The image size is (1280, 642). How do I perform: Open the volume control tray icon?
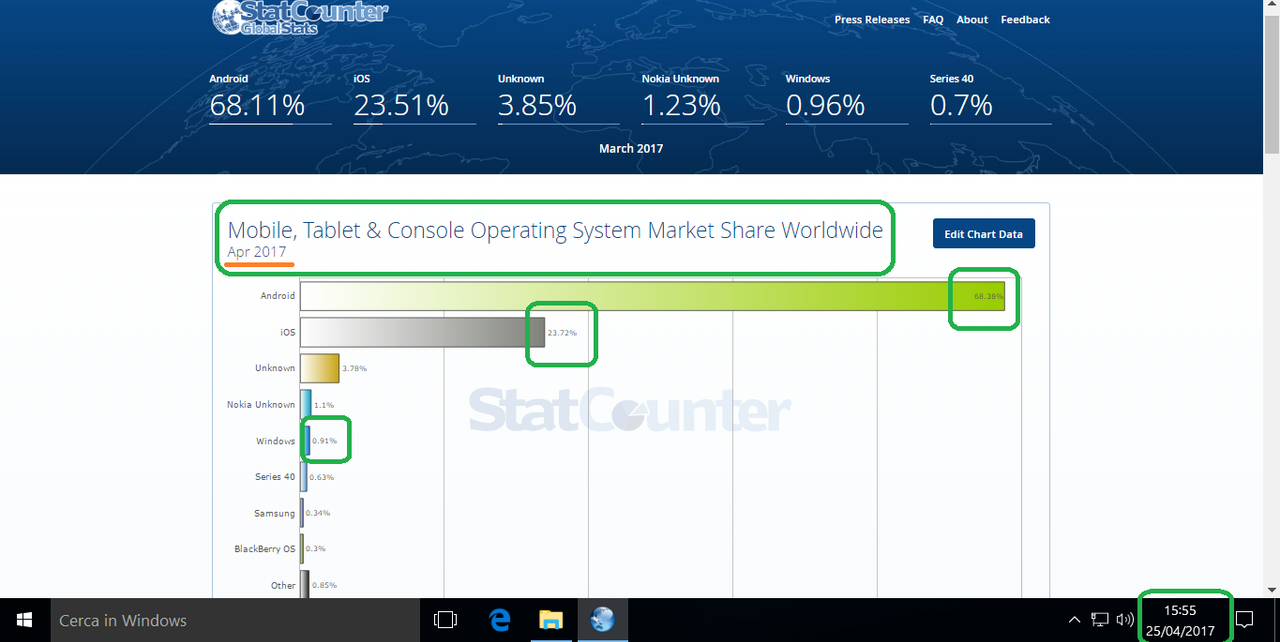tap(1125, 620)
